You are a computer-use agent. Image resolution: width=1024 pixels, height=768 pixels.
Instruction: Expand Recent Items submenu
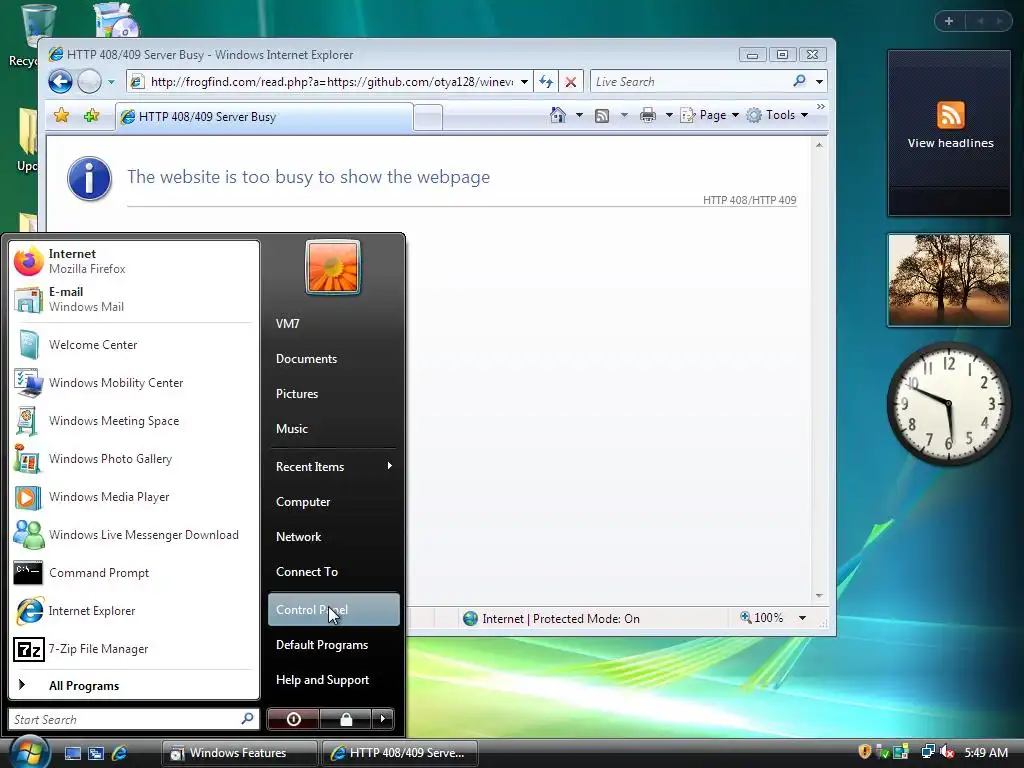[334, 467]
